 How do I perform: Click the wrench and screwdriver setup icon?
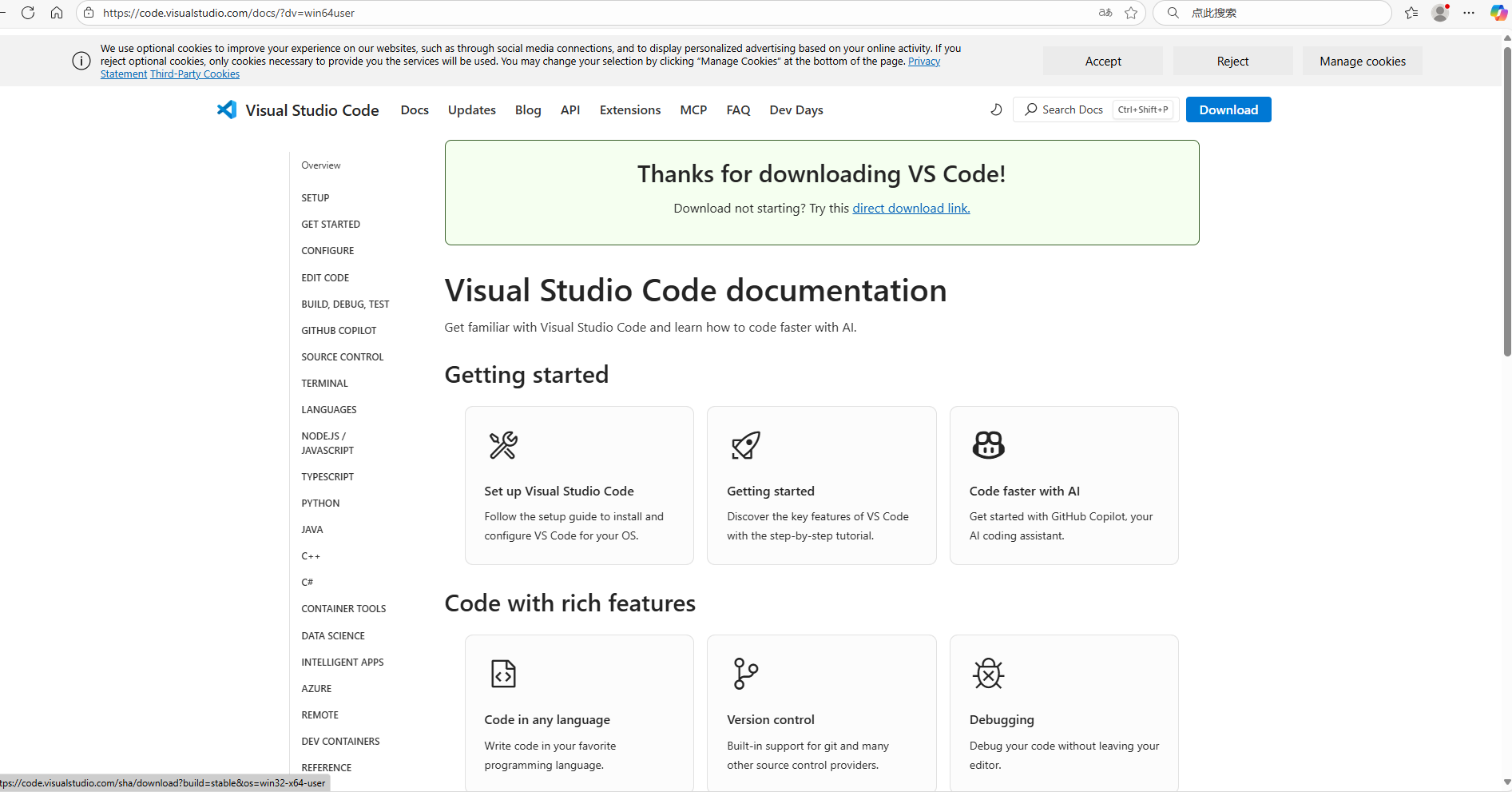coord(503,445)
